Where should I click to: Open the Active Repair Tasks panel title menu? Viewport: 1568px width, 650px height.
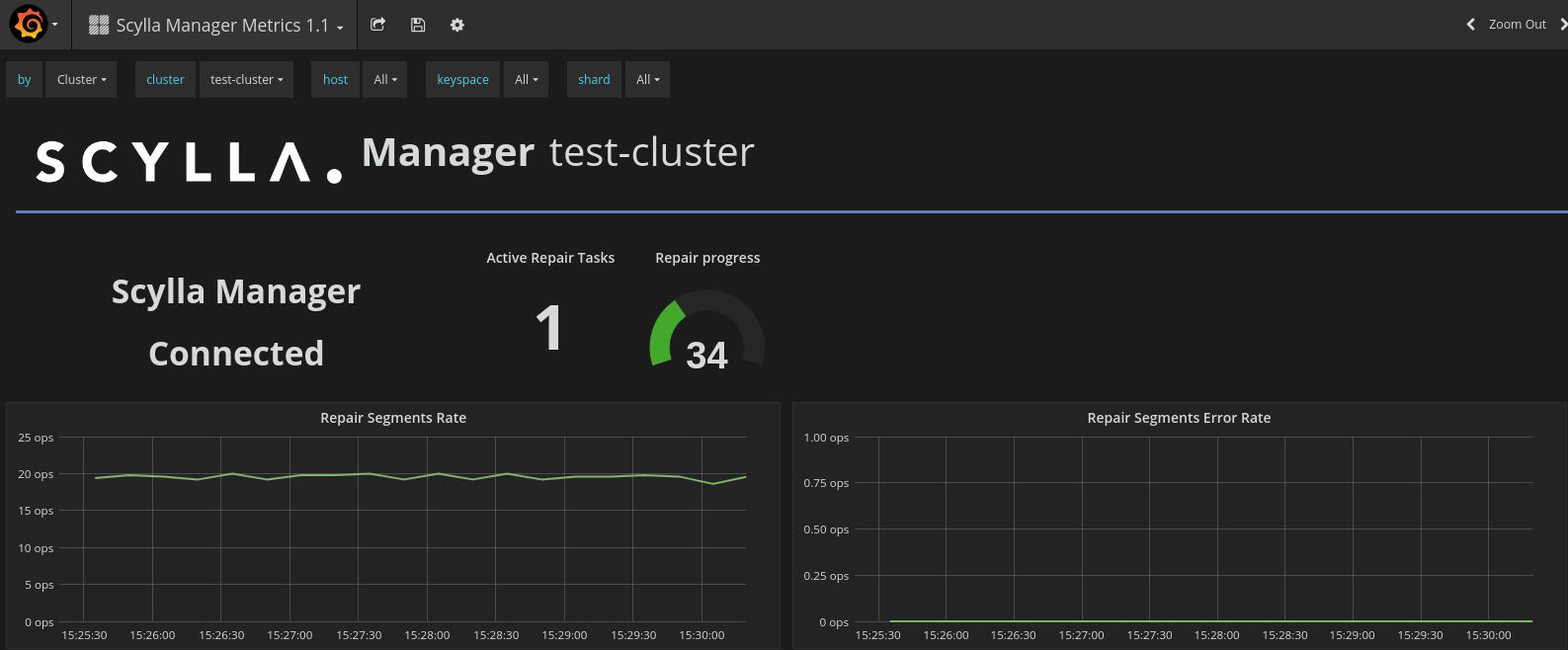pyautogui.click(x=550, y=258)
